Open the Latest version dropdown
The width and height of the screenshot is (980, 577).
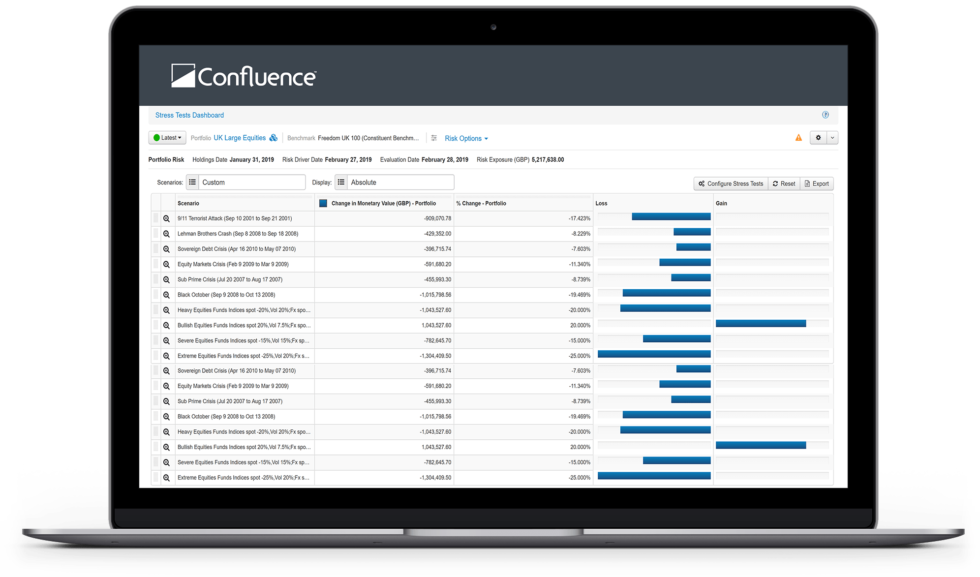pos(166,138)
